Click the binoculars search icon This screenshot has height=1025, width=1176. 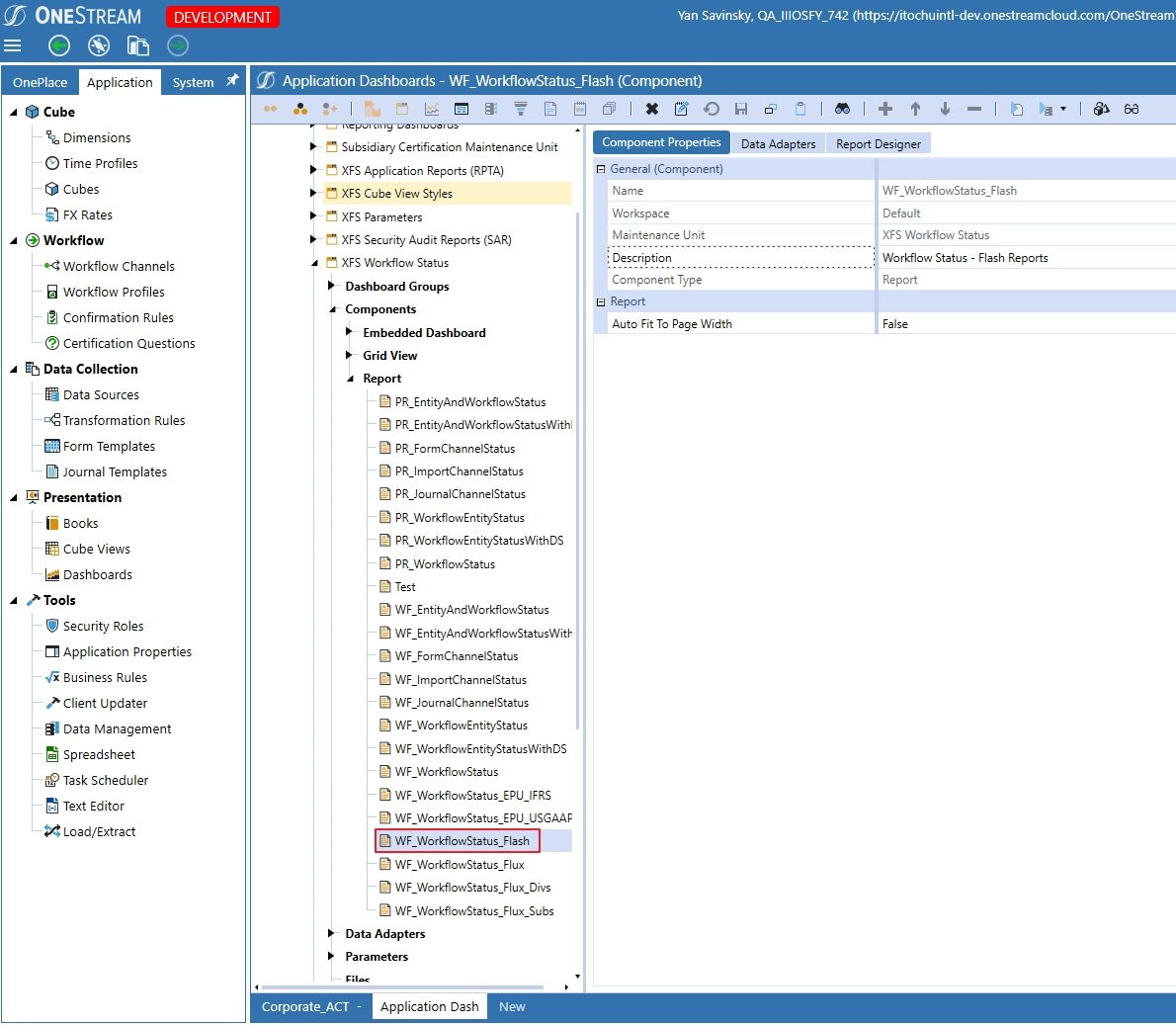[x=842, y=109]
